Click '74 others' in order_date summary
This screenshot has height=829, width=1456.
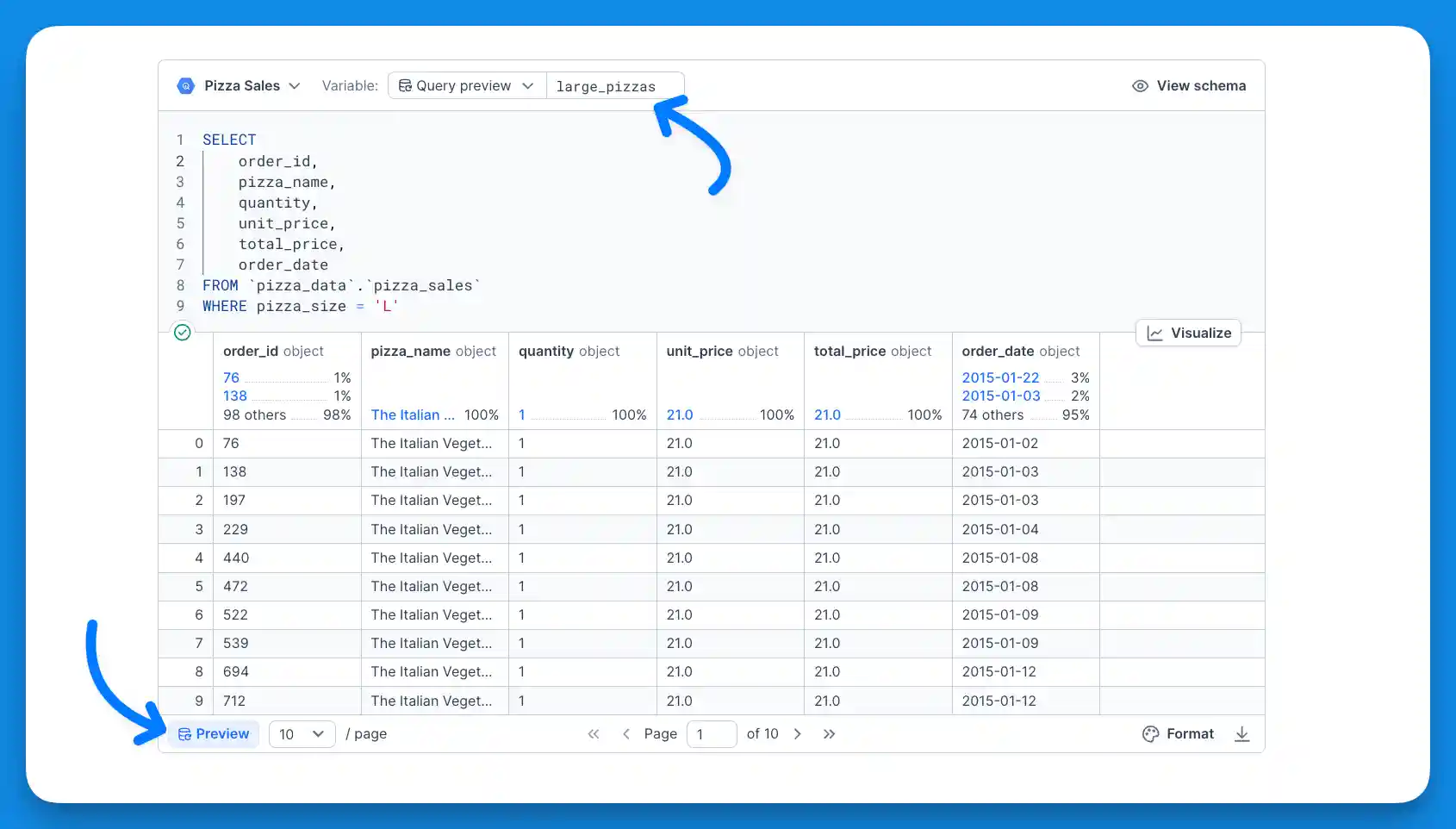[x=992, y=414]
